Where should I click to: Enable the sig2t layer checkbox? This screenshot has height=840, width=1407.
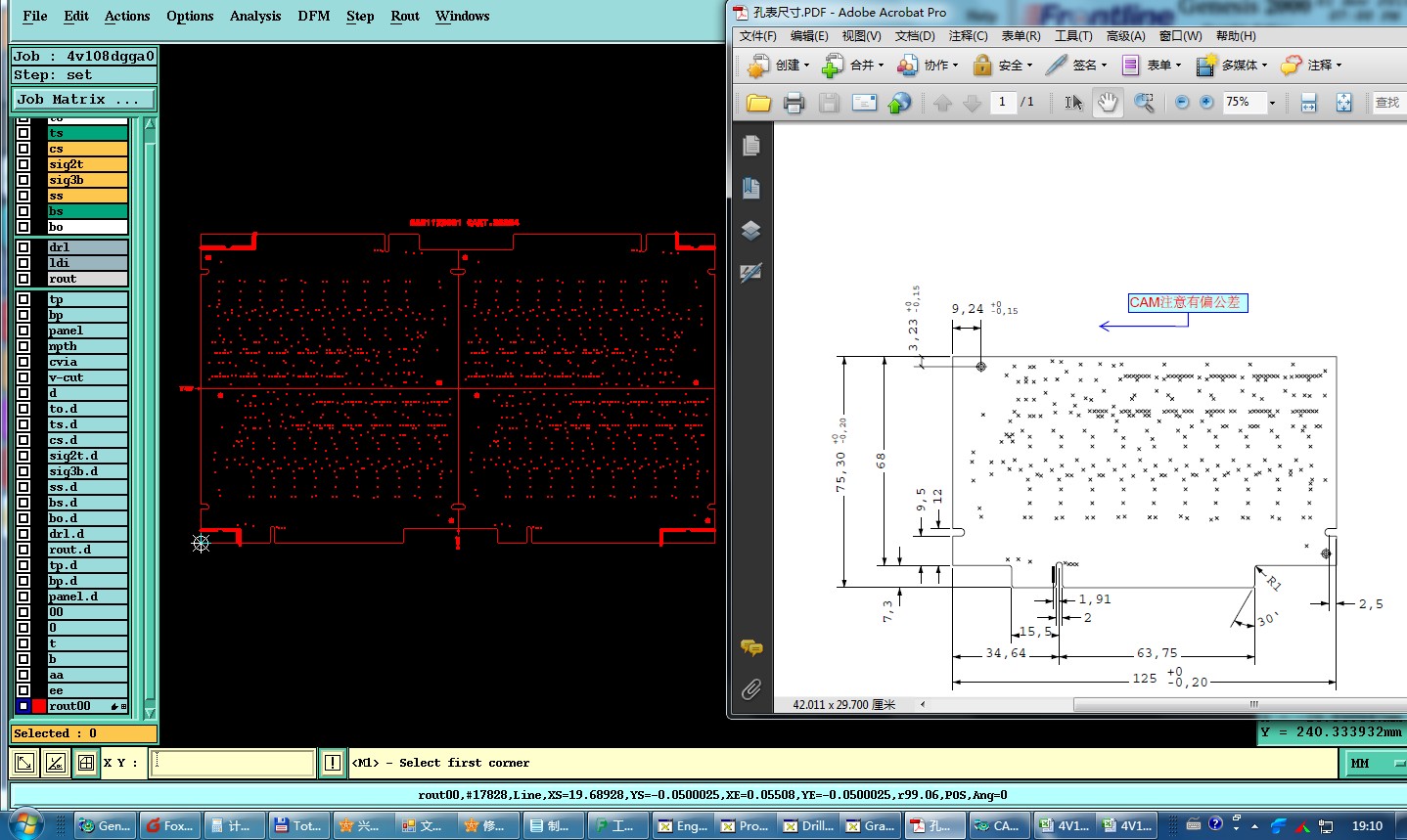(23, 164)
